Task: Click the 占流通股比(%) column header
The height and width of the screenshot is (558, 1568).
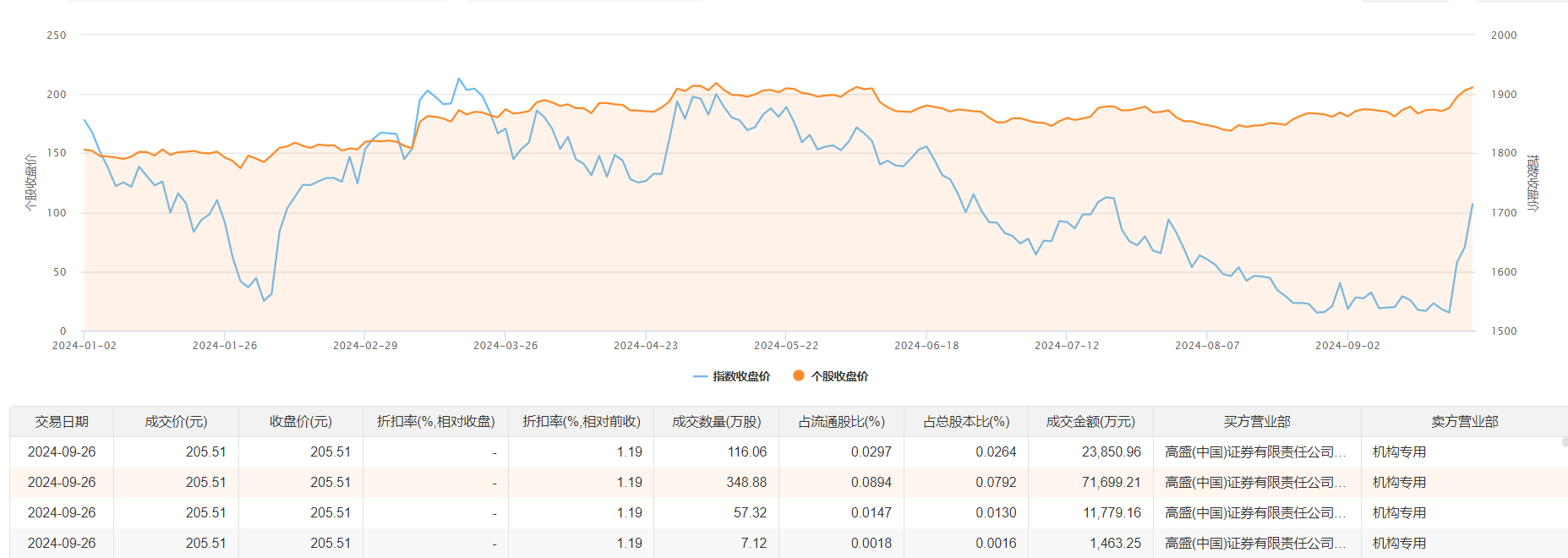Action: click(841, 421)
